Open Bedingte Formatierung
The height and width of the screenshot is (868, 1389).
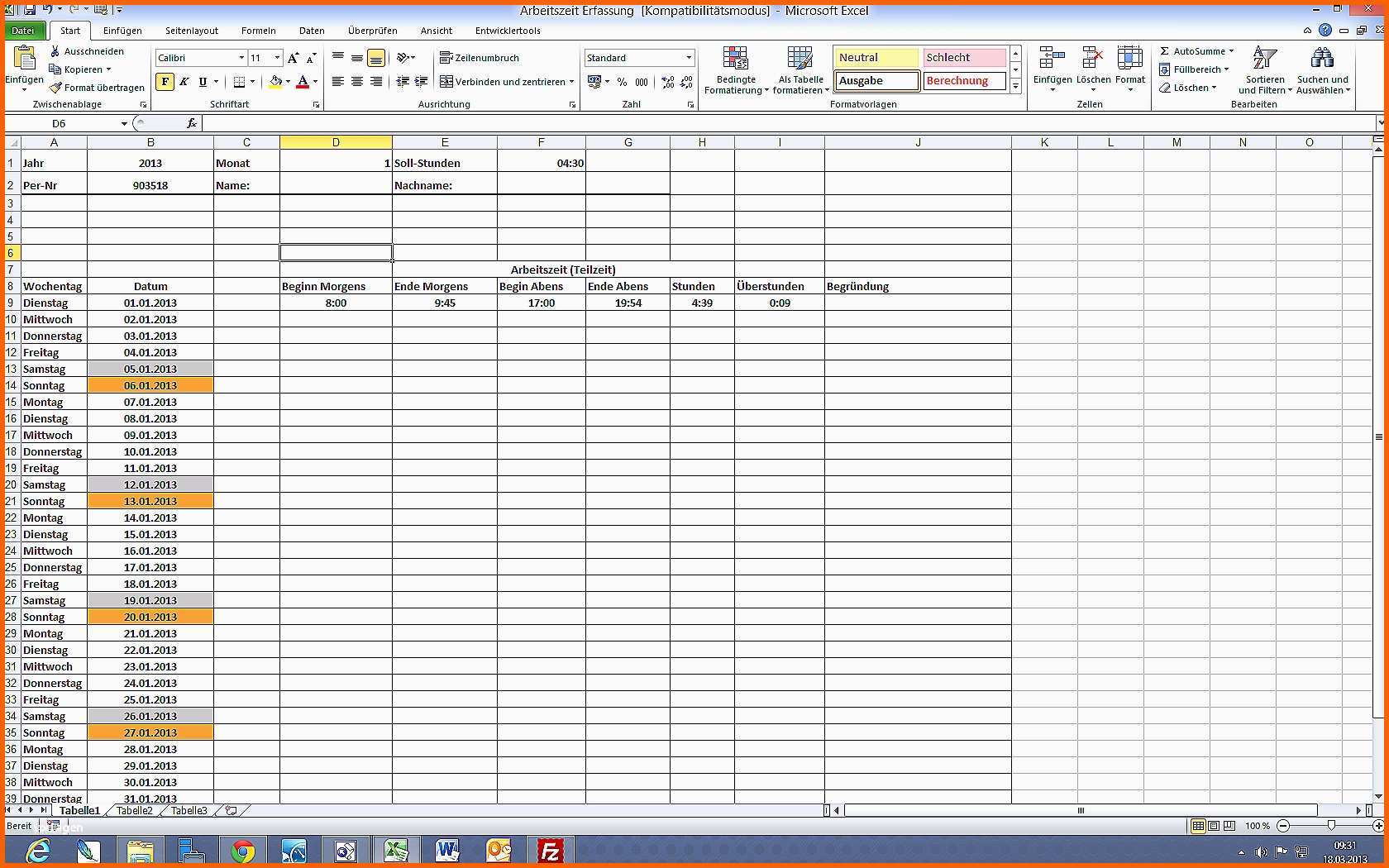coord(735,70)
